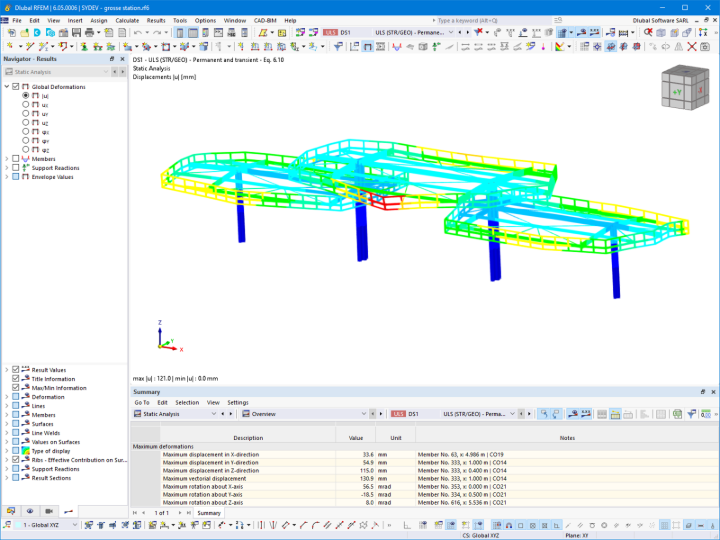
Task: Toggle the Max/Min Information checkbox
Action: [16, 388]
